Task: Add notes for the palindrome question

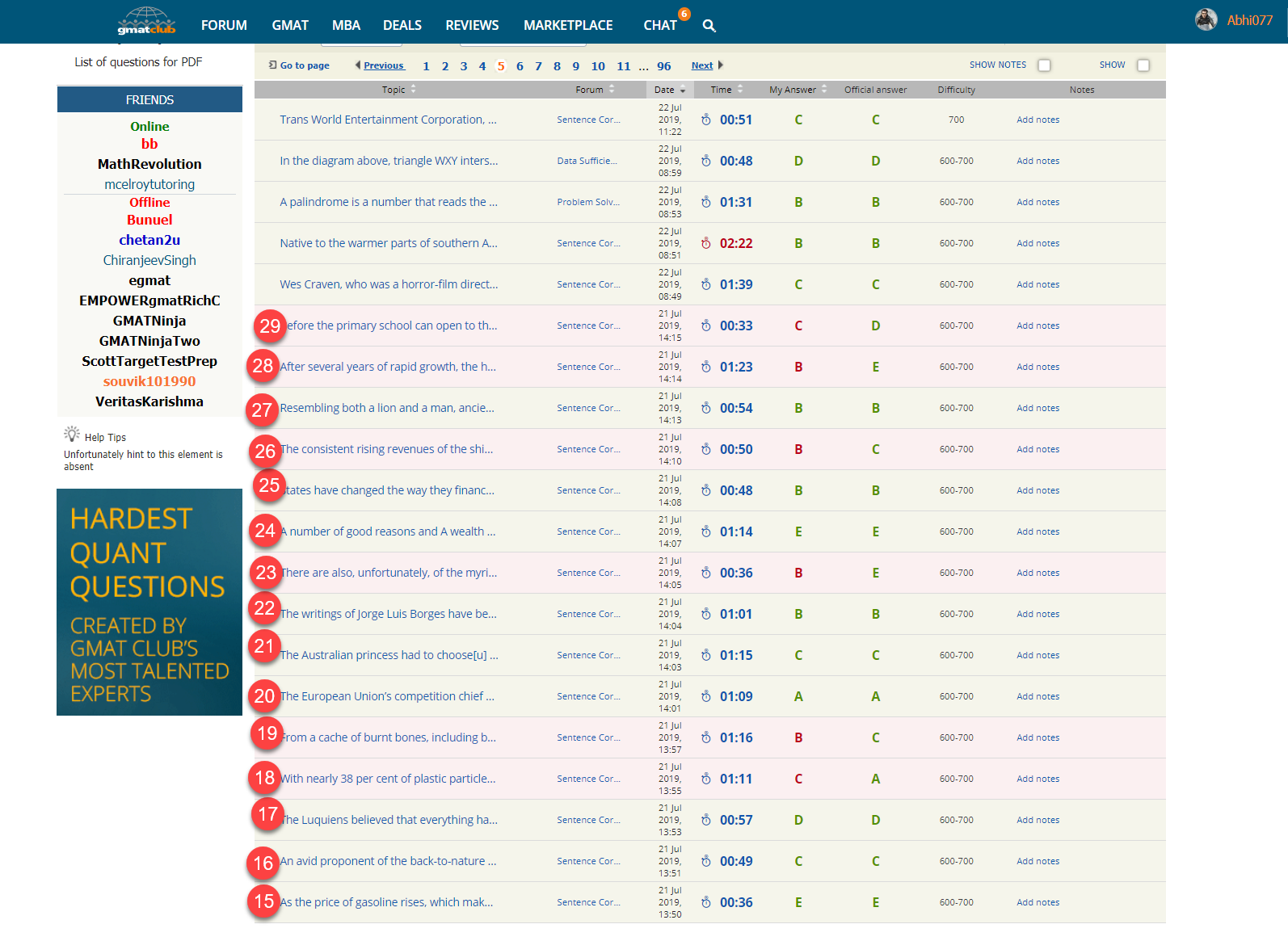Action: 1038,202
